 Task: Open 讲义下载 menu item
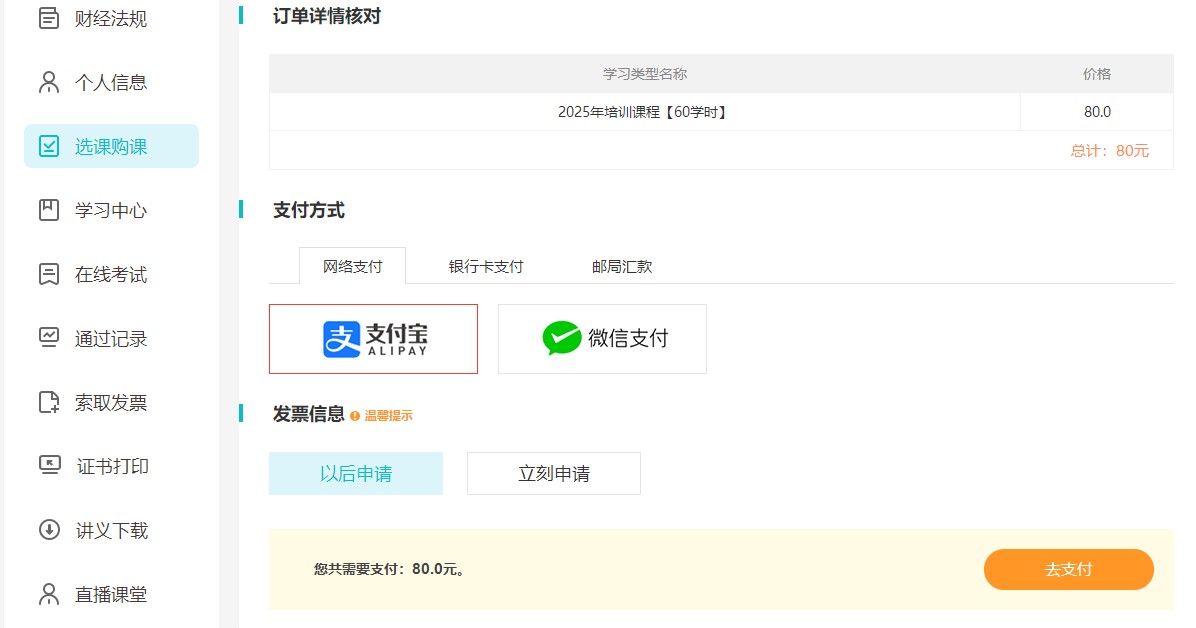(111, 530)
